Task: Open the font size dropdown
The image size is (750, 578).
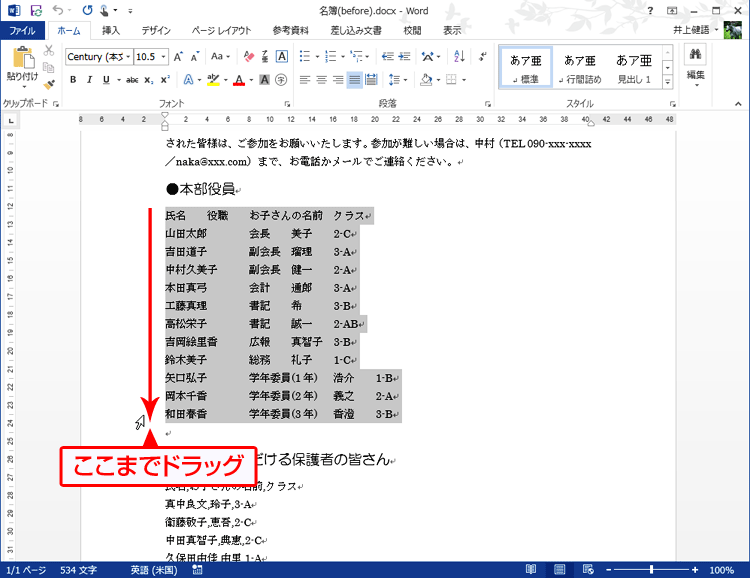Action: (x=163, y=57)
